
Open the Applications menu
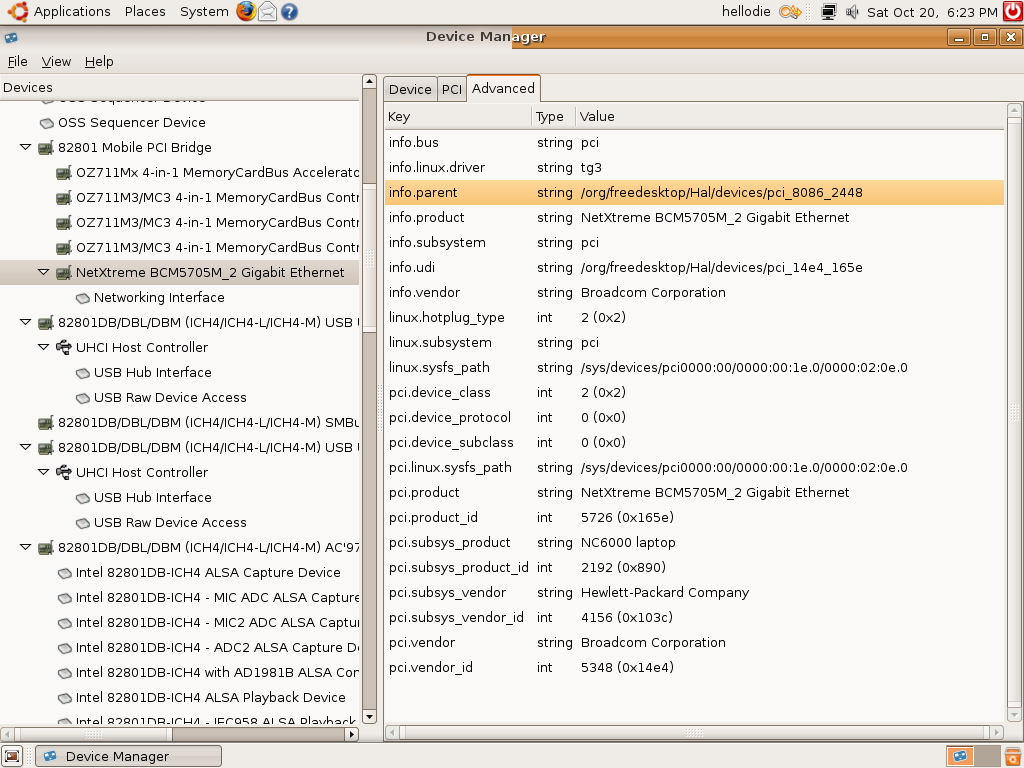70,12
